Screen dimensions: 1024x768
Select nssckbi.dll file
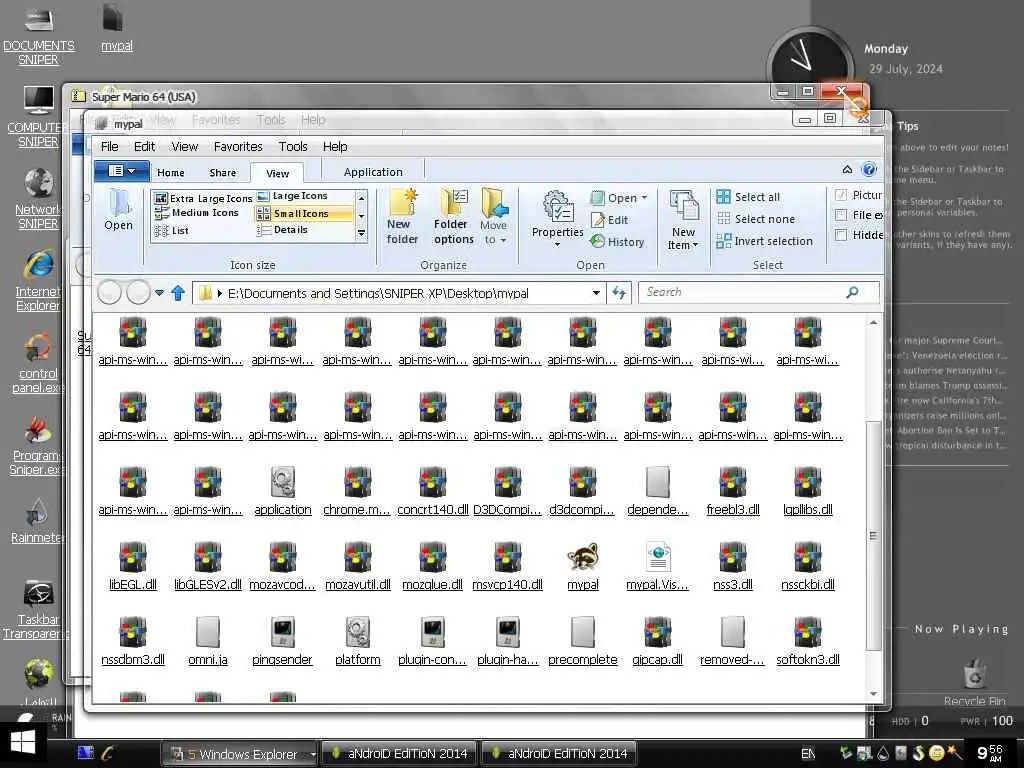[x=808, y=566]
